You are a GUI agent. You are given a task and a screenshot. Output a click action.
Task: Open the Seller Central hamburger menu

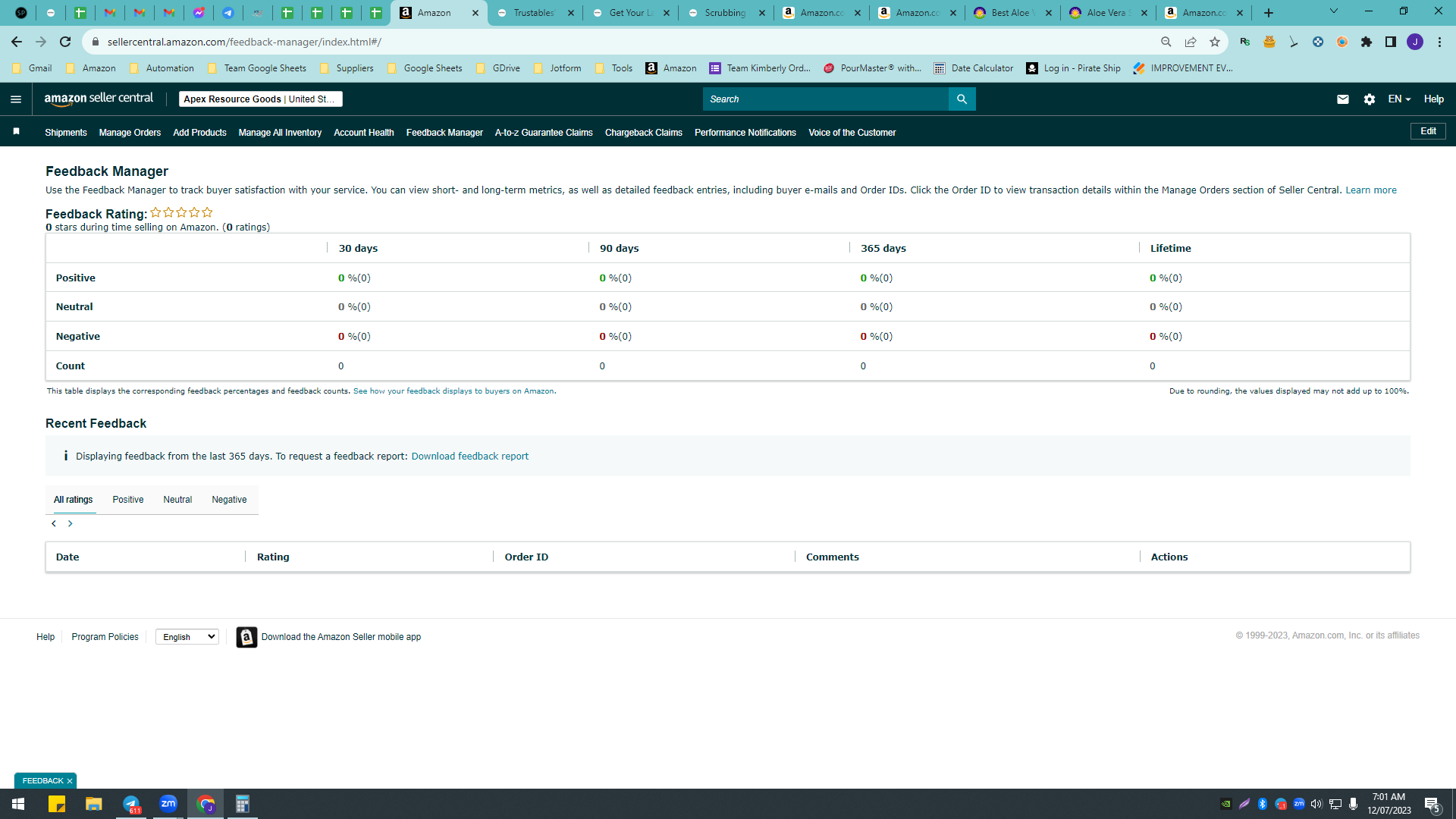click(16, 99)
